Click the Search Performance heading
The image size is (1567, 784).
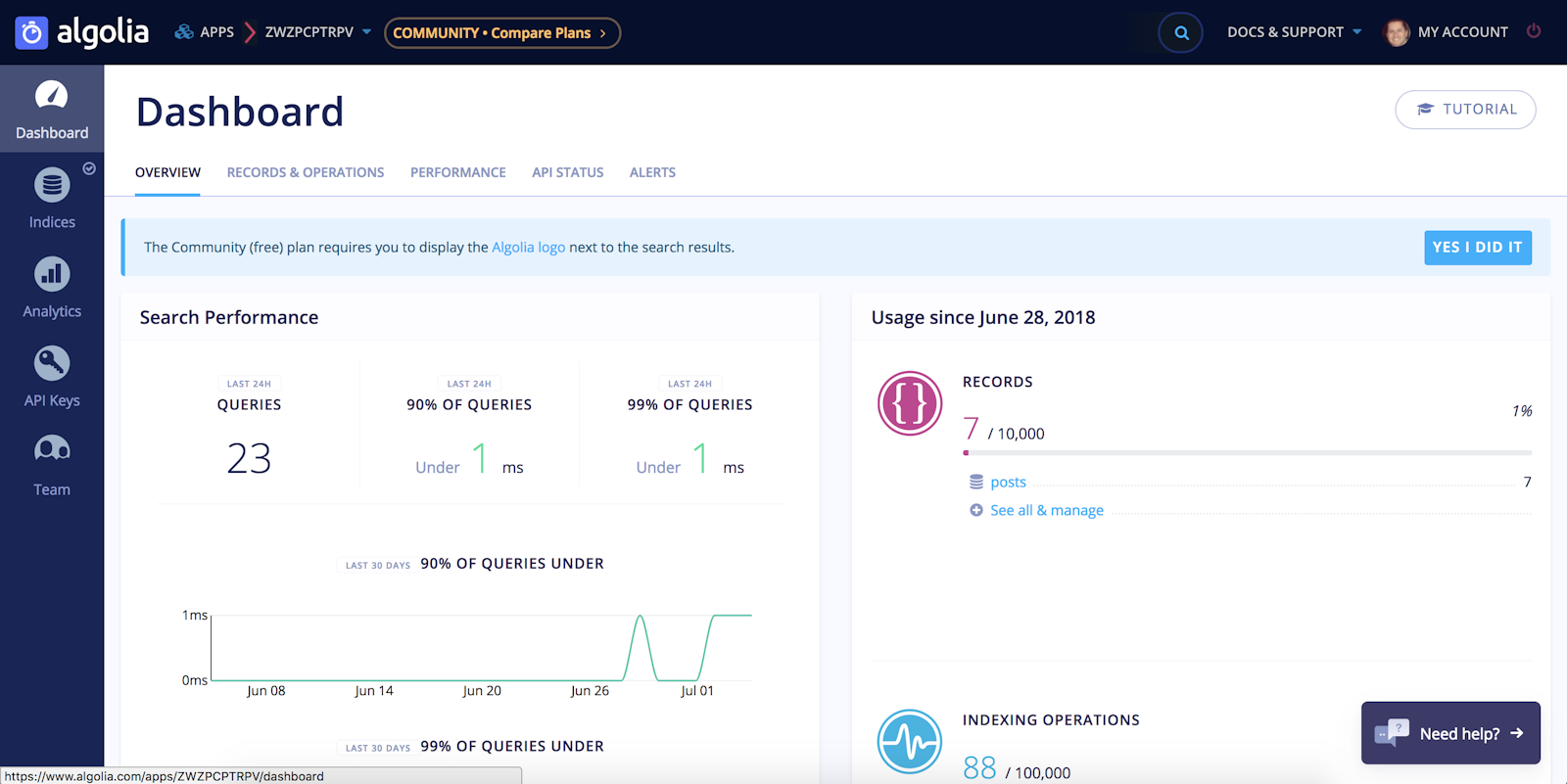coord(229,317)
